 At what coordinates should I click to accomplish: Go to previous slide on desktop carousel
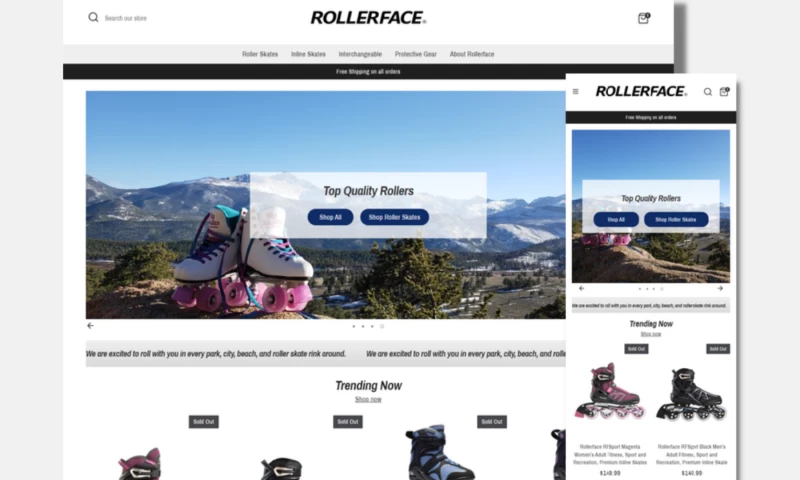(90, 325)
